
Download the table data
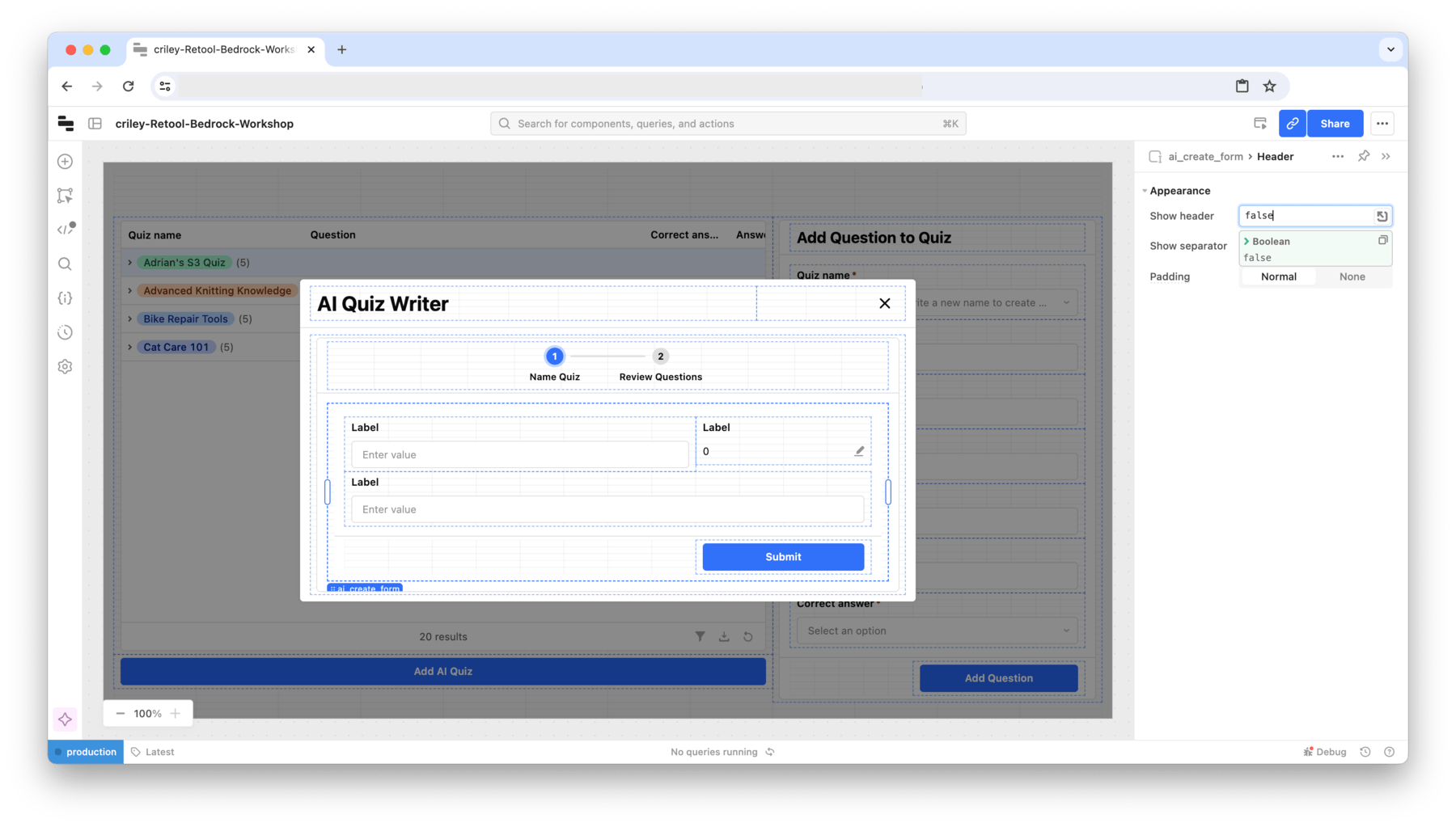724,637
